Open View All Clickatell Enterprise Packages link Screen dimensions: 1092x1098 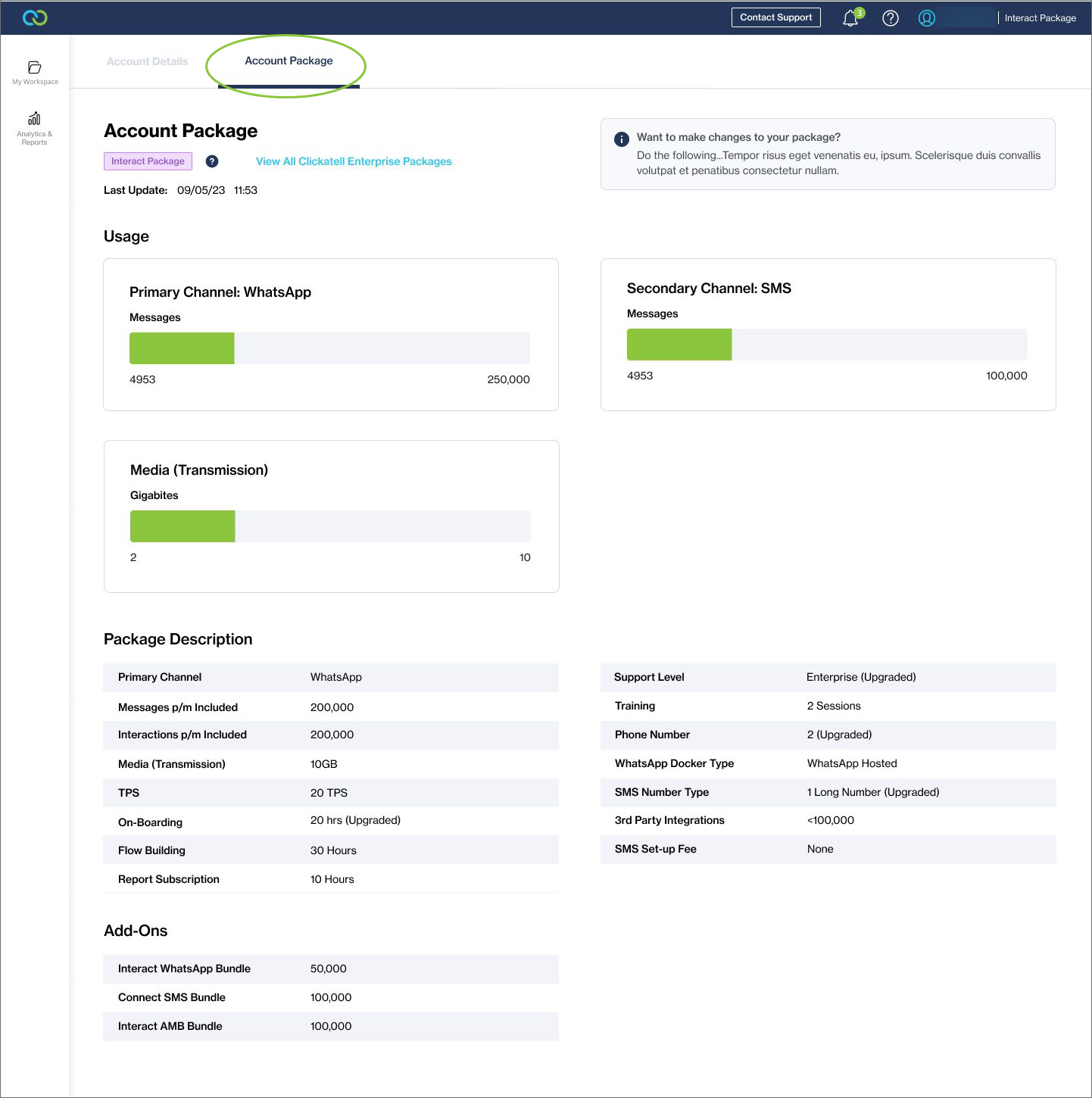coord(354,161)
